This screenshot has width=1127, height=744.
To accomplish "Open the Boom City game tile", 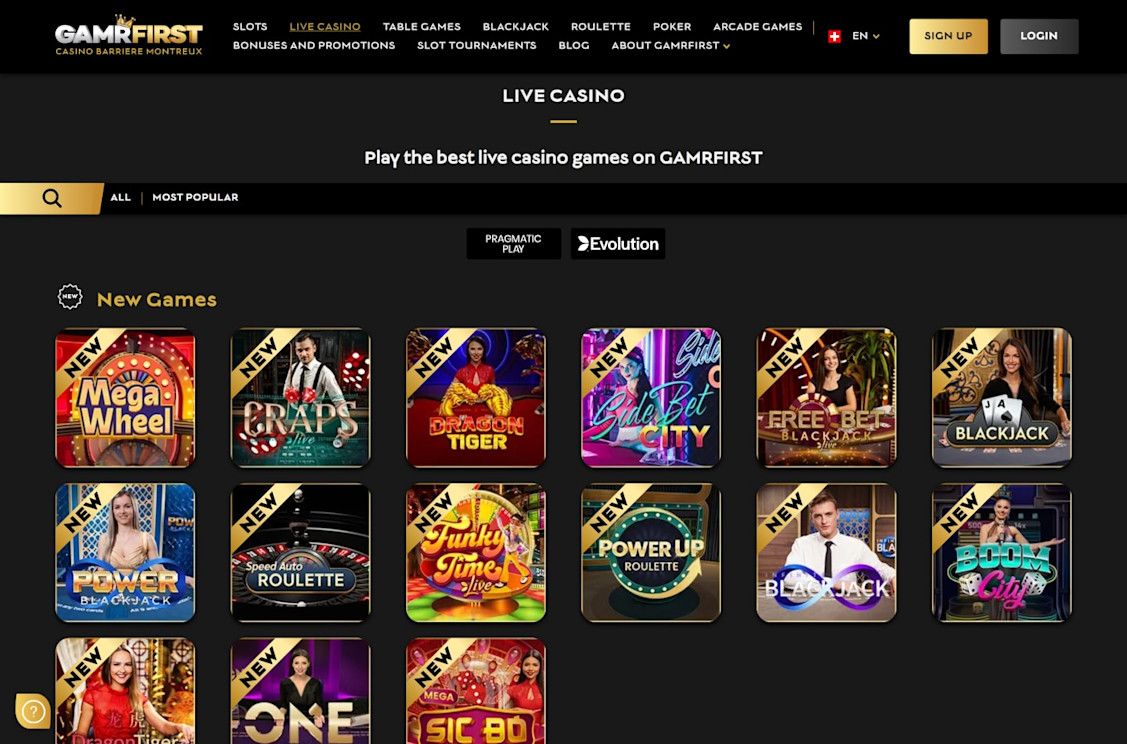I will coord(1002,553).
